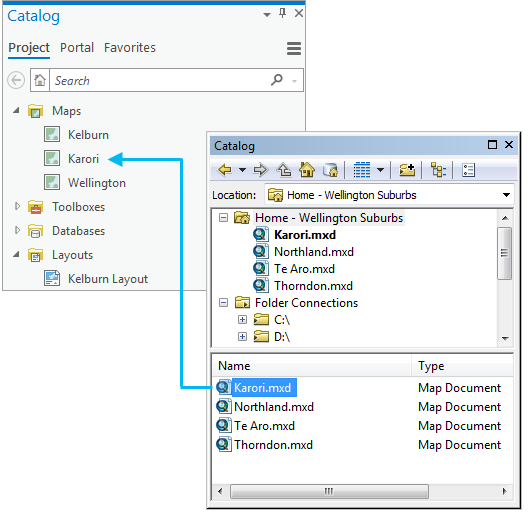Screen dimensions: 528x517
Task: Select Te Aro.mxd in the contents list
Action: pyautogui.click(x=264, y=426)
